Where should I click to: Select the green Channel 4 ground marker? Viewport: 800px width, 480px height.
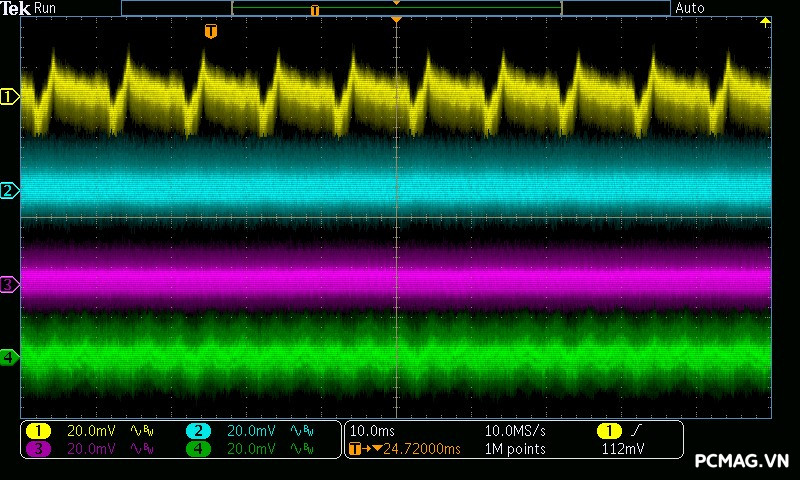pyautogui.click(x=9, y=357)
